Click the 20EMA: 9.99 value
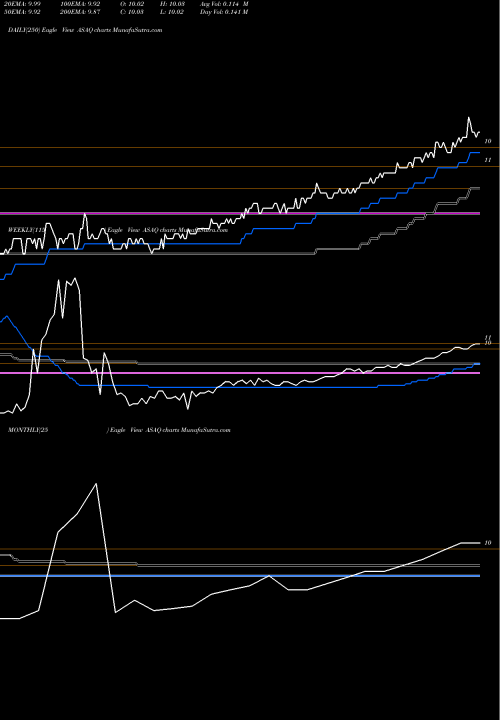500x720 pixels. (22, 4)
